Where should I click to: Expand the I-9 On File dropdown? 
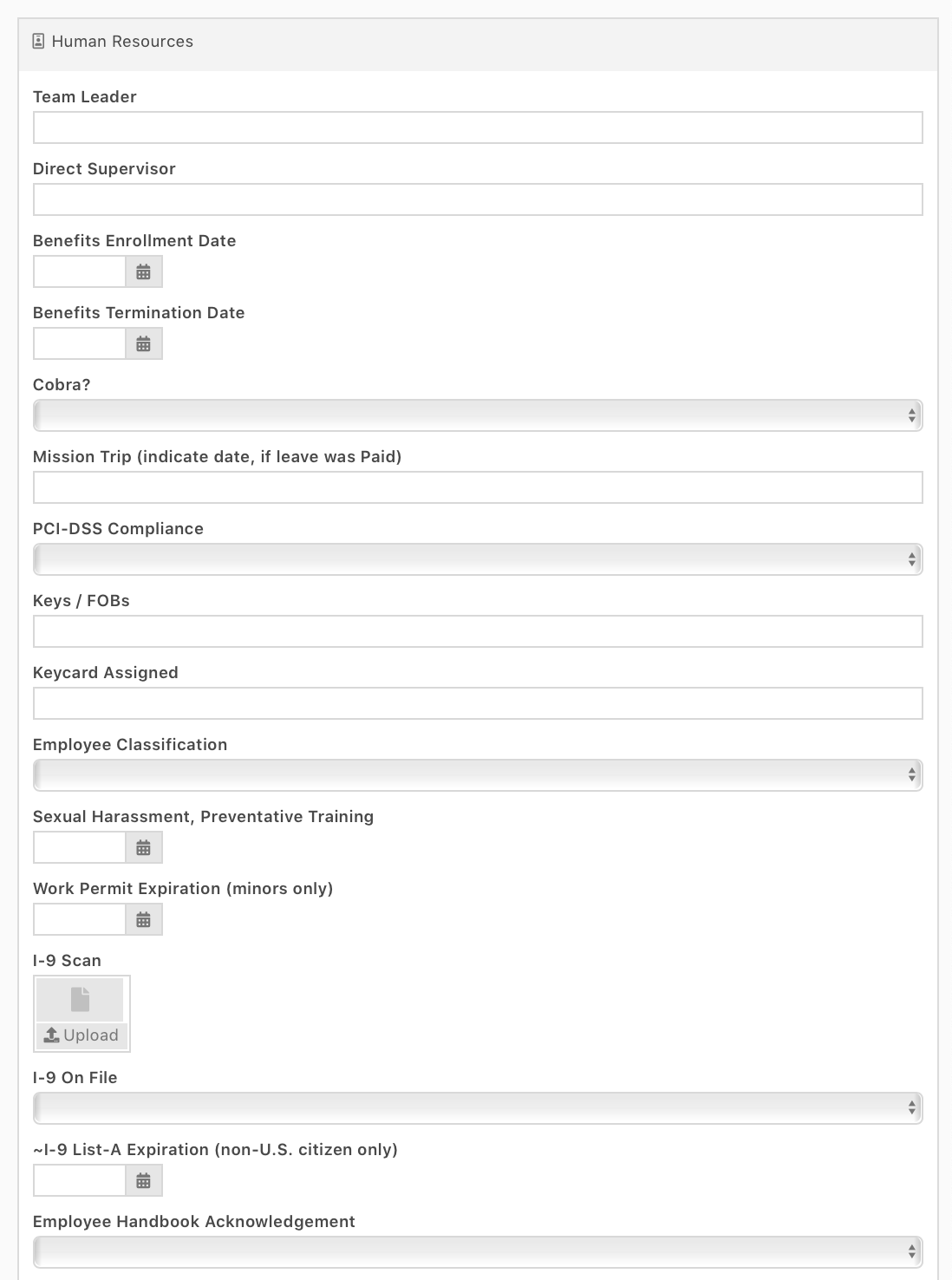coord(478,1108)
